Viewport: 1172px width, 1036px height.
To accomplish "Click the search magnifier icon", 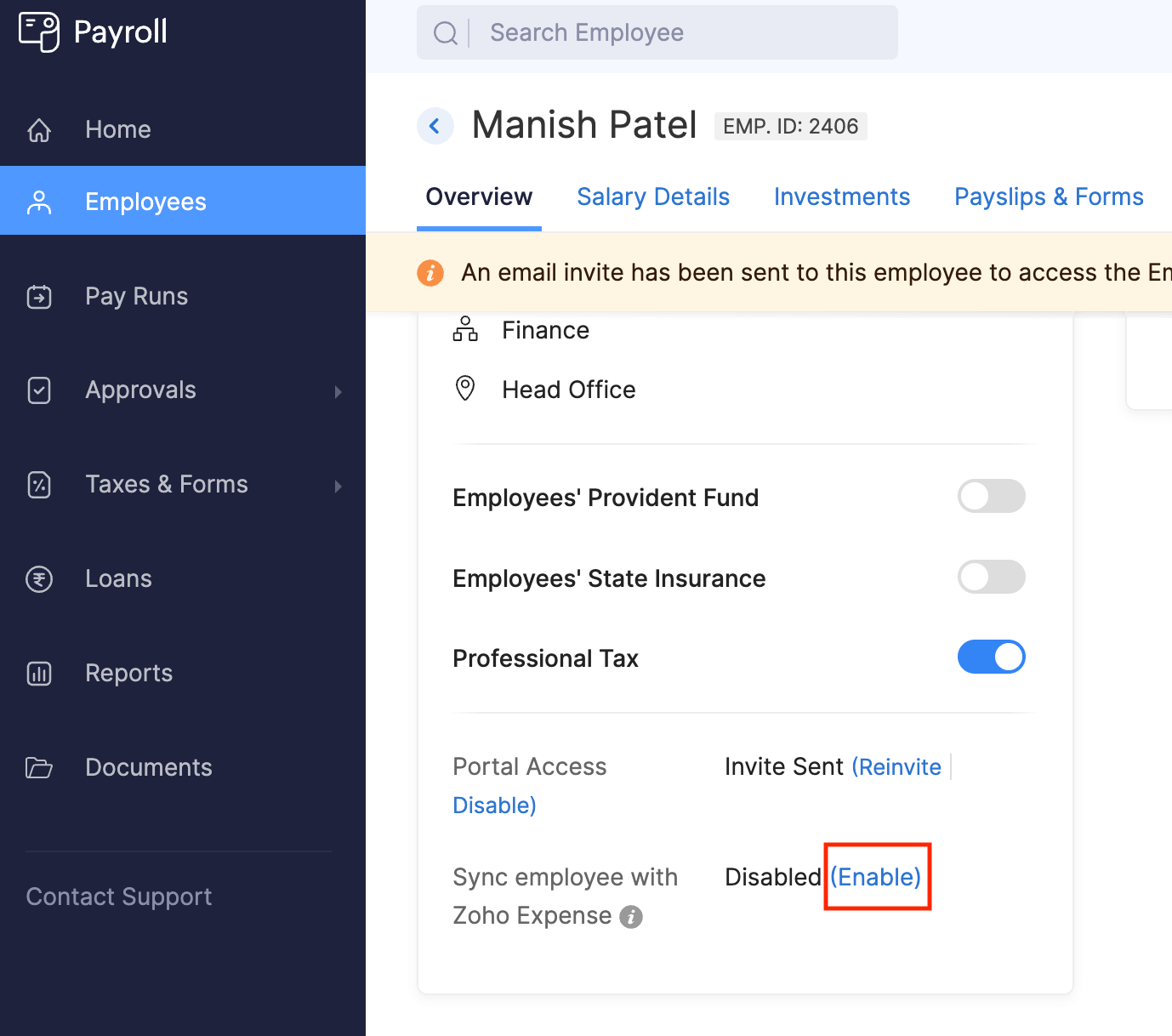I will point(445,31).
